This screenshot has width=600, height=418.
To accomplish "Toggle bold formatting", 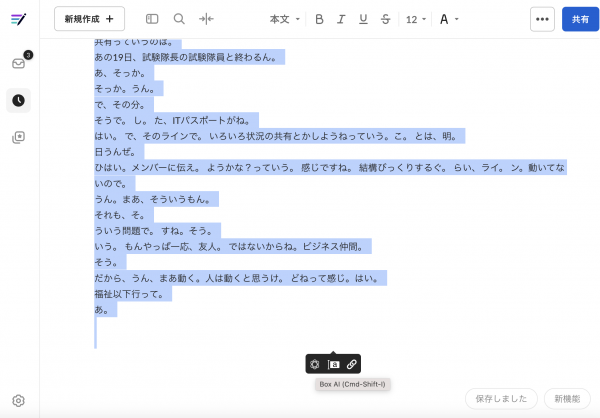I will 319,19.
